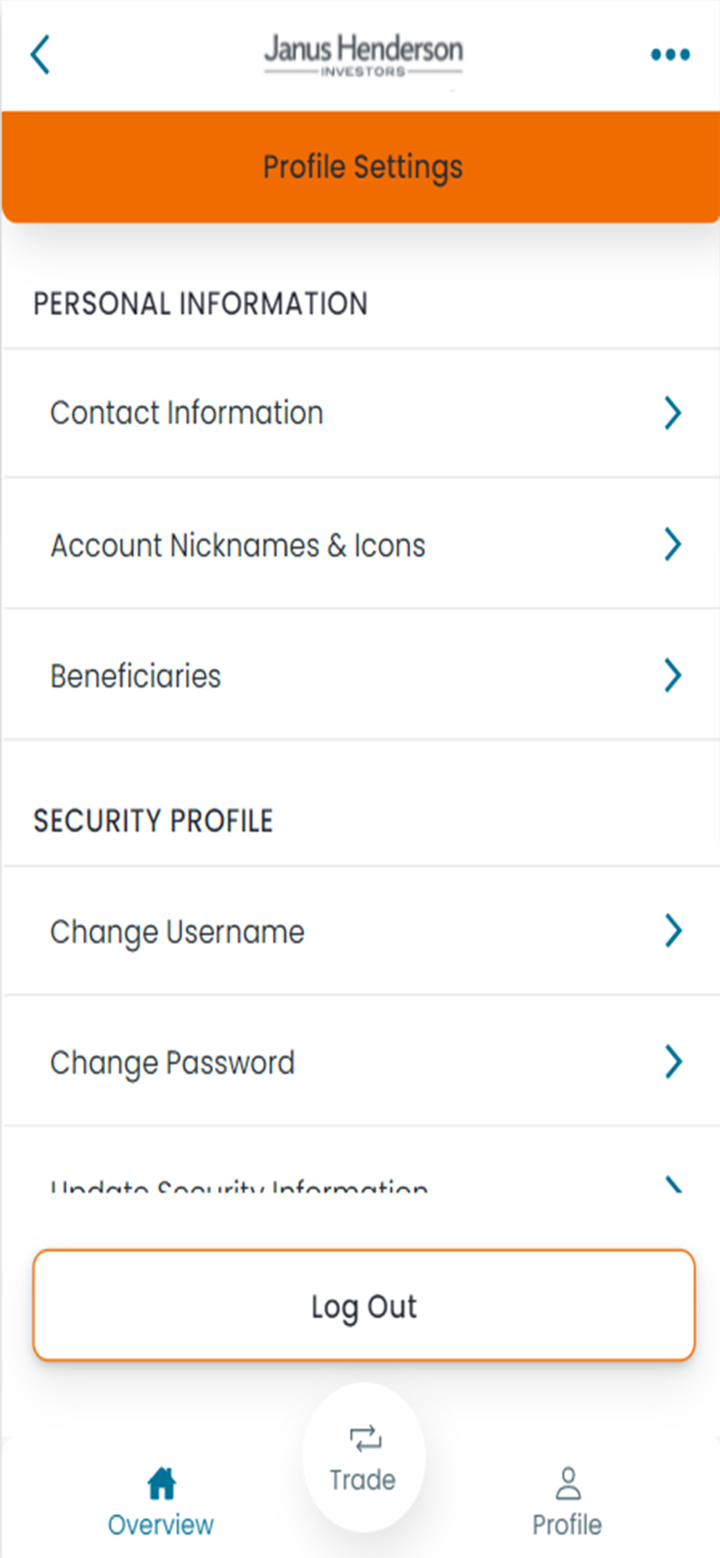The image size is (720, 1558).
Task: Click chevron next to Change Username
Action: click(x=673, y=931)
